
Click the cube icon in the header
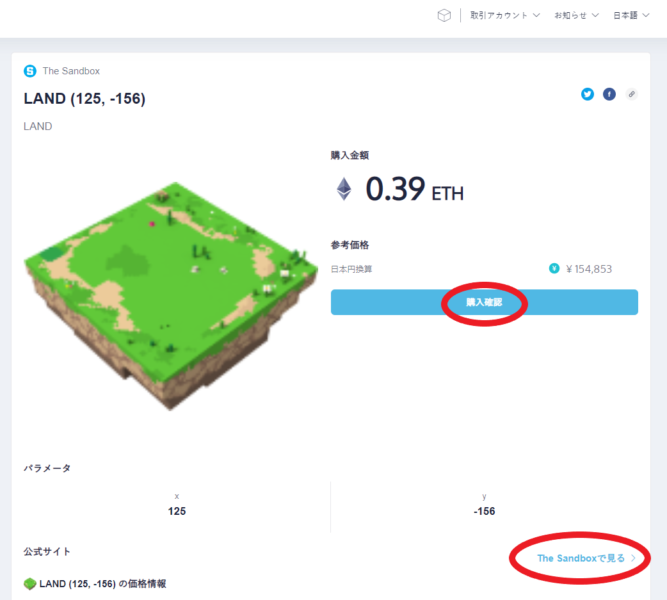pos(444,16)
